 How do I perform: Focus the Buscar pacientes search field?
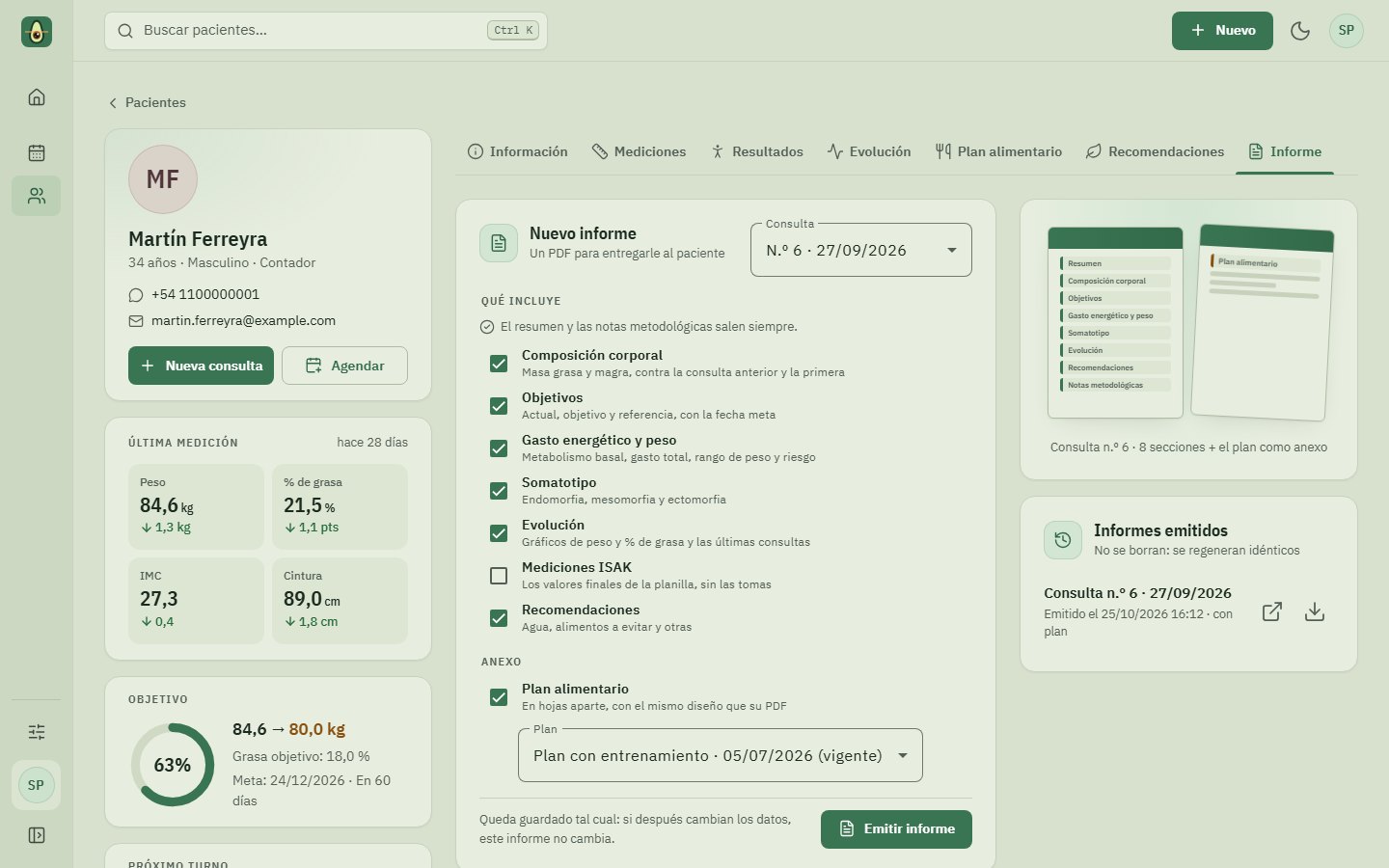tap(326, 31)
